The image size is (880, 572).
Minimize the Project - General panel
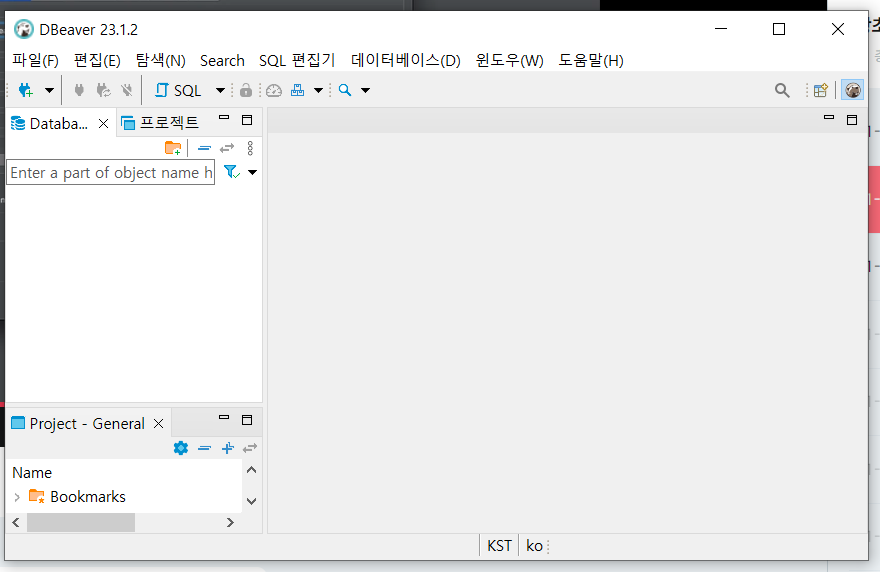(224, 418)
